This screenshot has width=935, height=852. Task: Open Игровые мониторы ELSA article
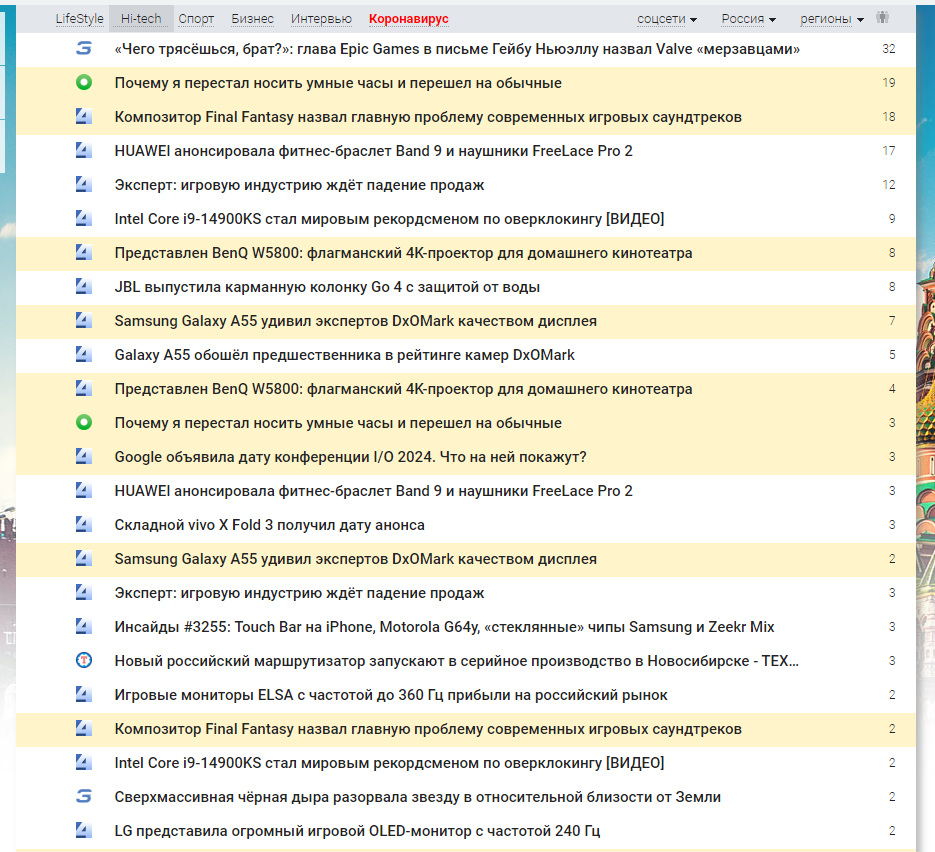(391, 695)
